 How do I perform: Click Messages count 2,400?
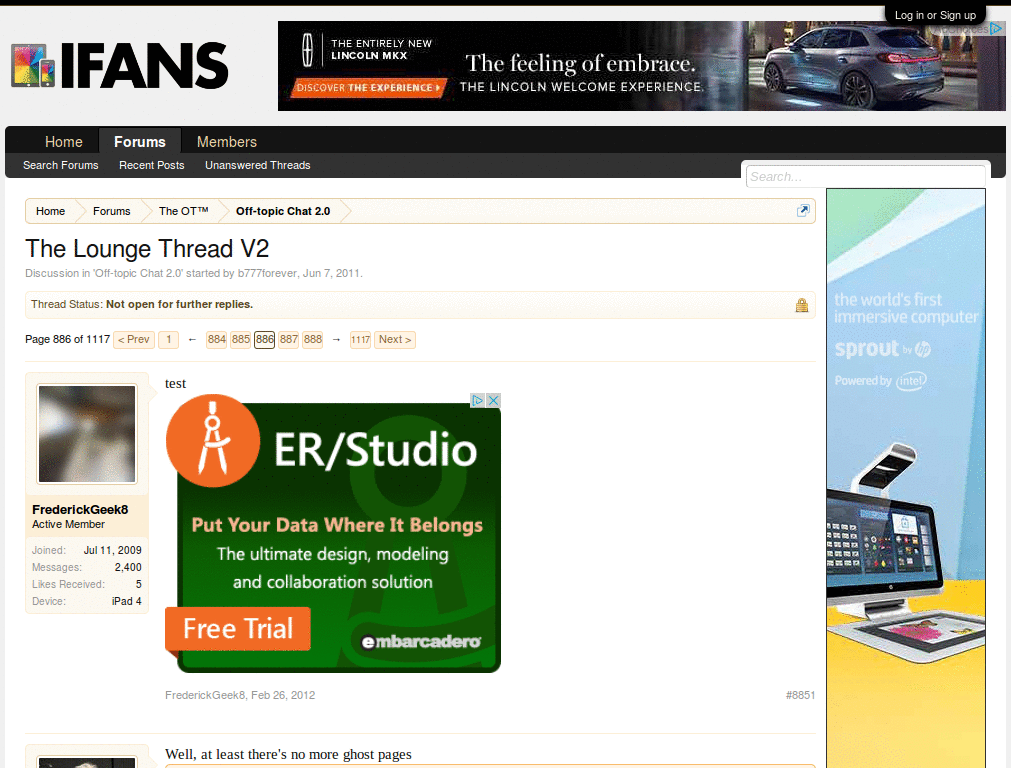[128, 567]
